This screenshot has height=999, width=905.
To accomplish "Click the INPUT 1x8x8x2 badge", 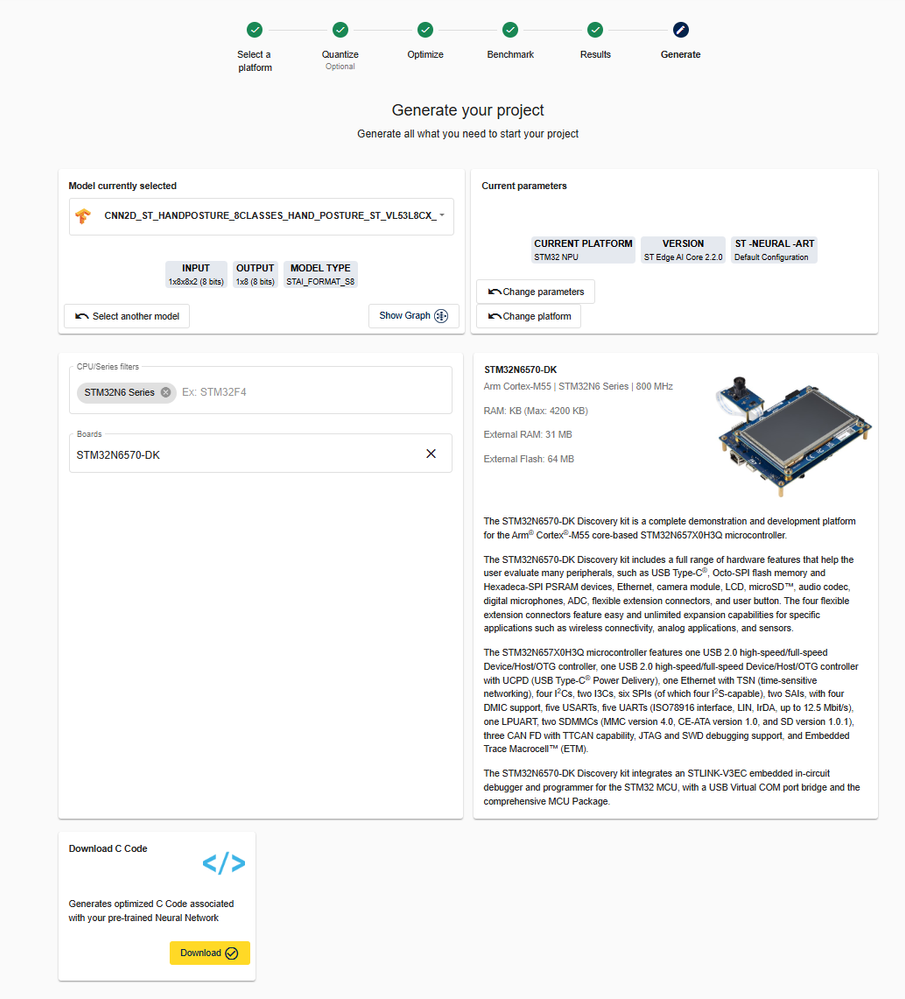I will [x=196, y=275].
